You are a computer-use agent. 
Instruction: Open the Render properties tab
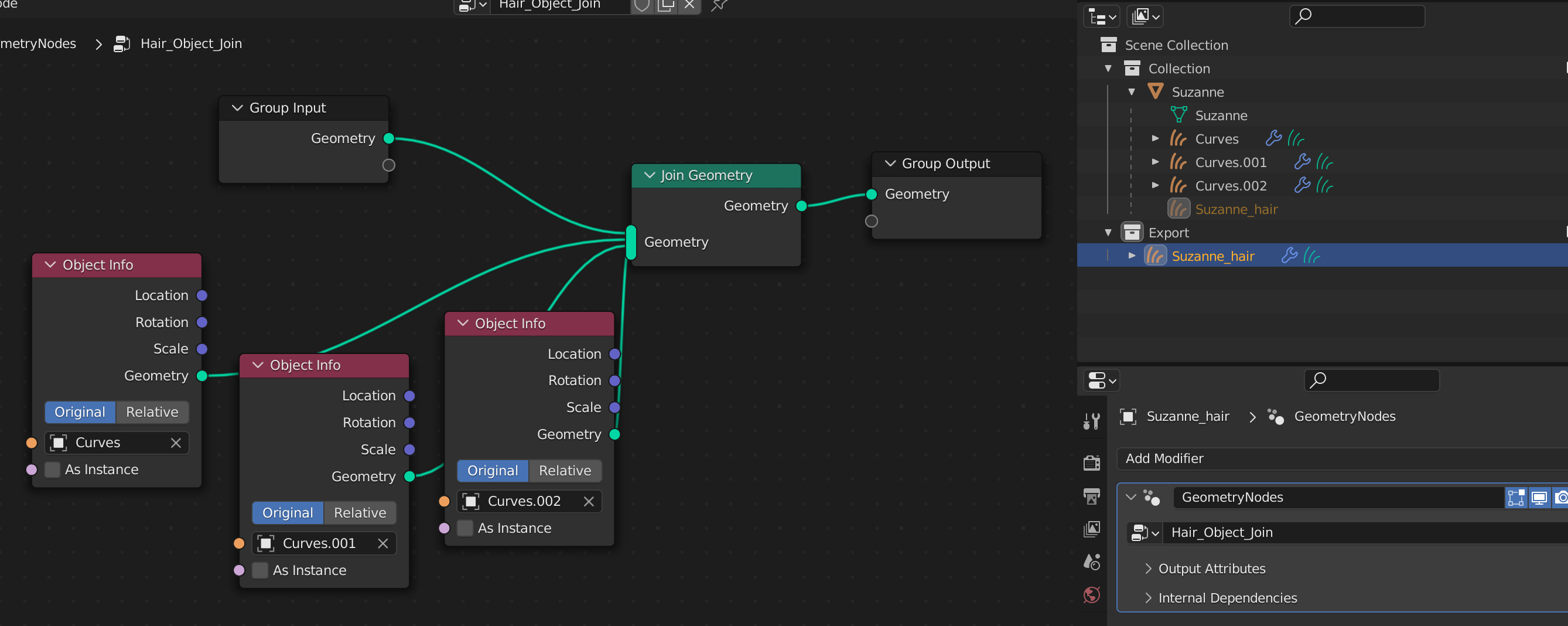(x=1092, y=464)
